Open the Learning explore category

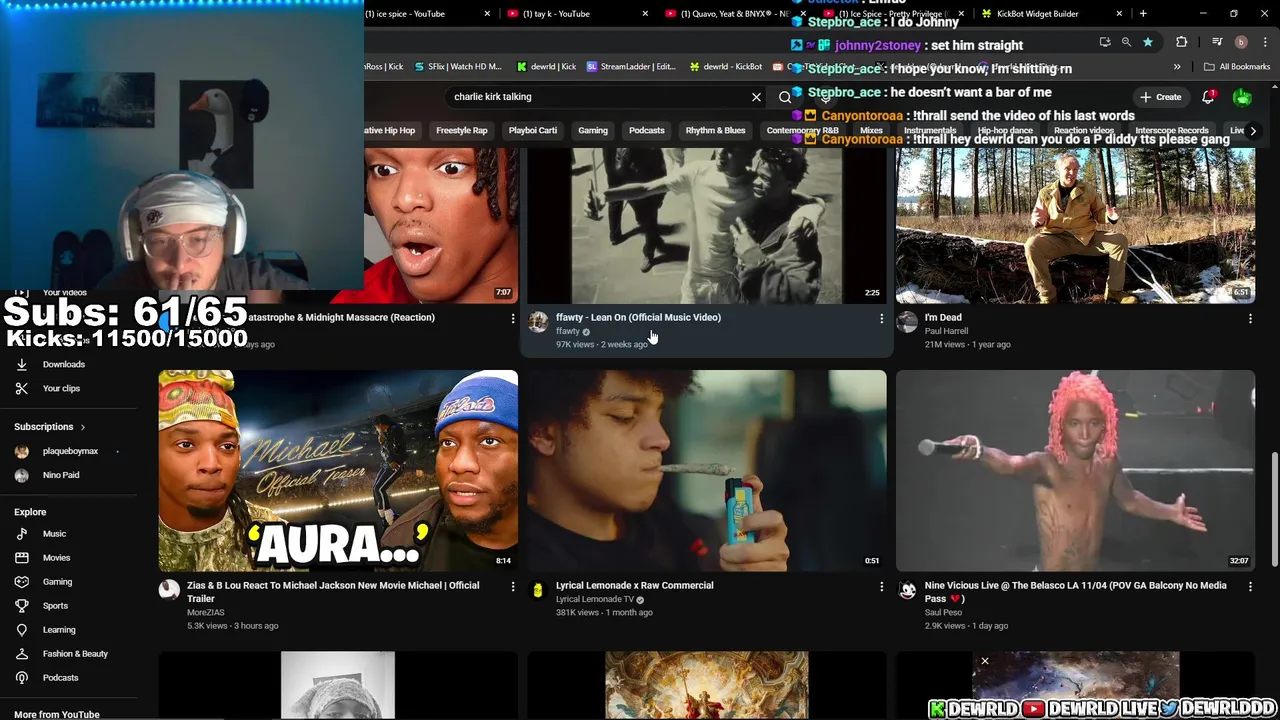[59, 630]
